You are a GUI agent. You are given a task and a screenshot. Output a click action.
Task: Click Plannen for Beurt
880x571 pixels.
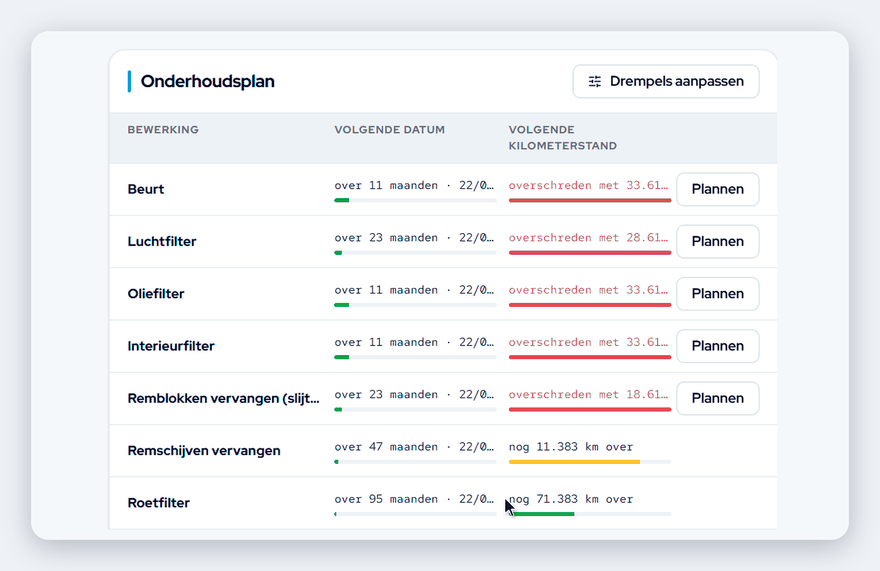[718, 189]
